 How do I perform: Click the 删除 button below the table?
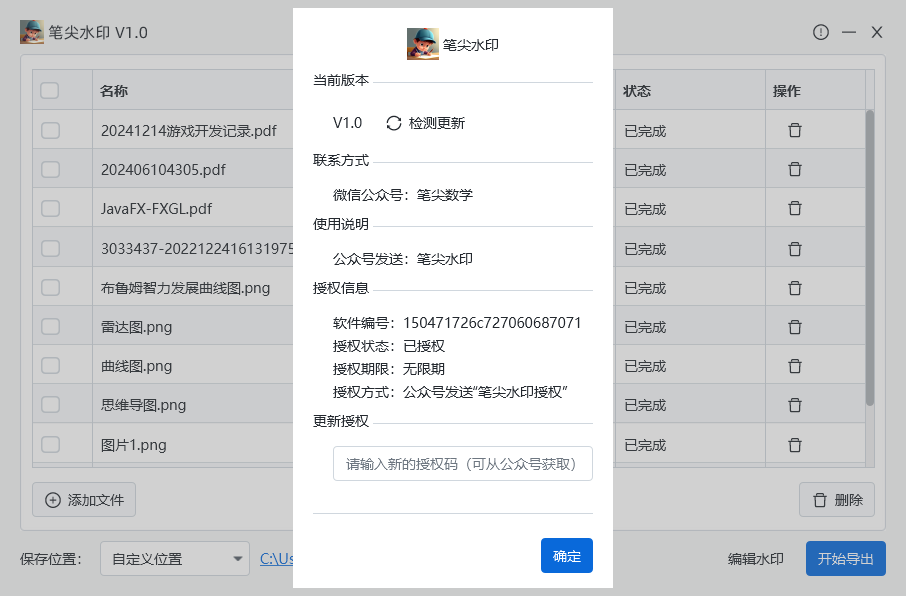(x=837, y=499)
